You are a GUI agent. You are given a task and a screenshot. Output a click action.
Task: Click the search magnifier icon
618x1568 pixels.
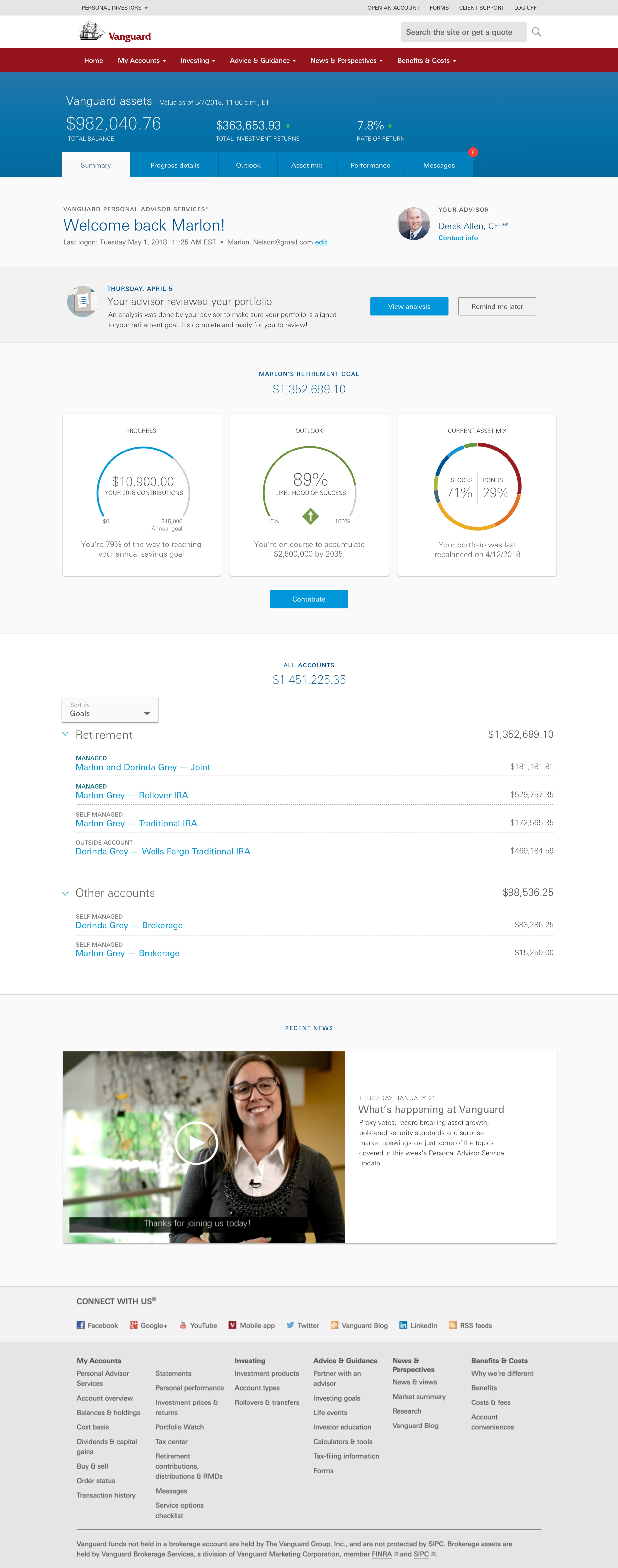[536, 32]
